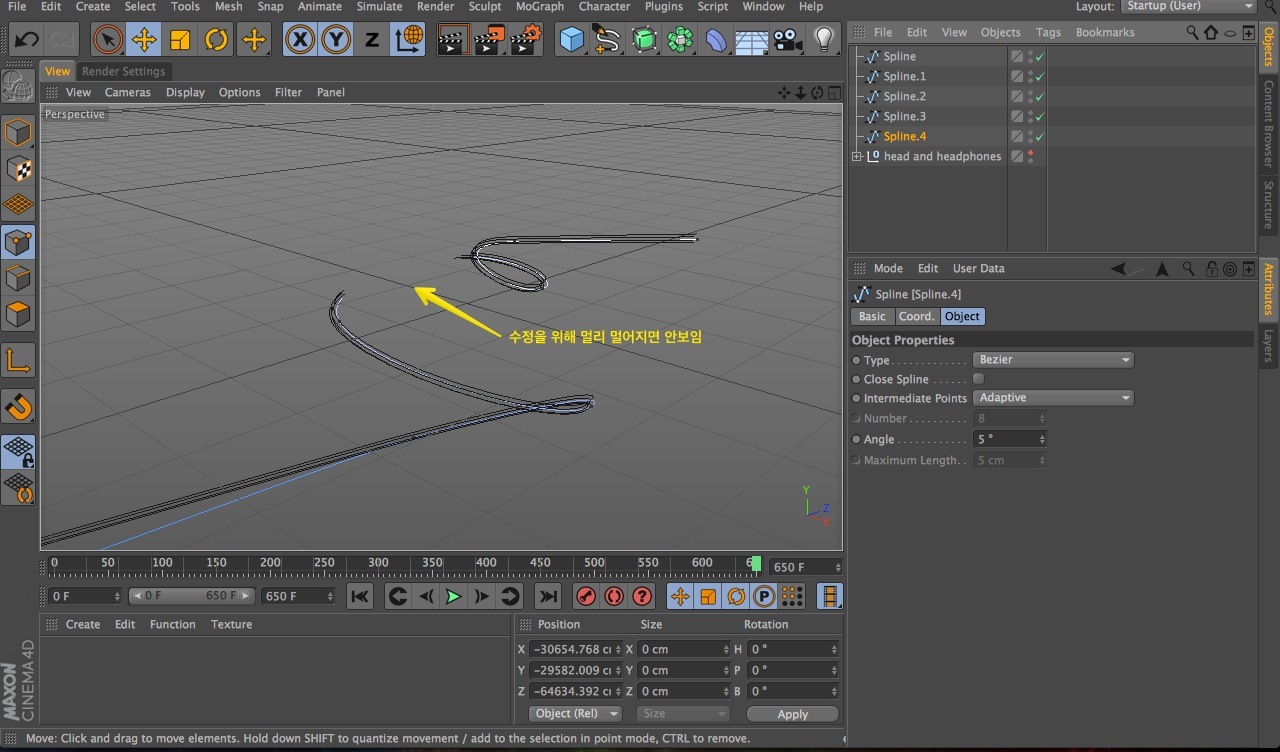Activate the Move tool in top toolbar
Viewport: 1280px width, 752px height.
tap(143, 40)
